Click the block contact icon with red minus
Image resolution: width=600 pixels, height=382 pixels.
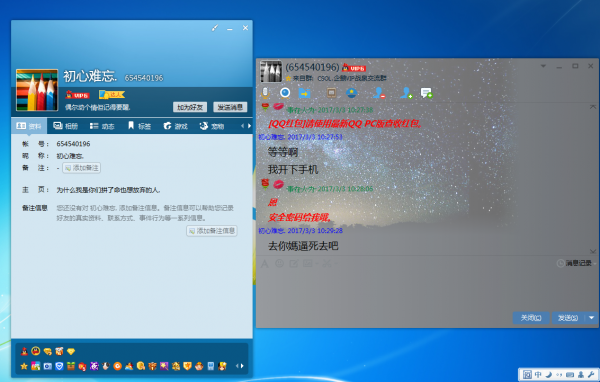coord(379,93)
